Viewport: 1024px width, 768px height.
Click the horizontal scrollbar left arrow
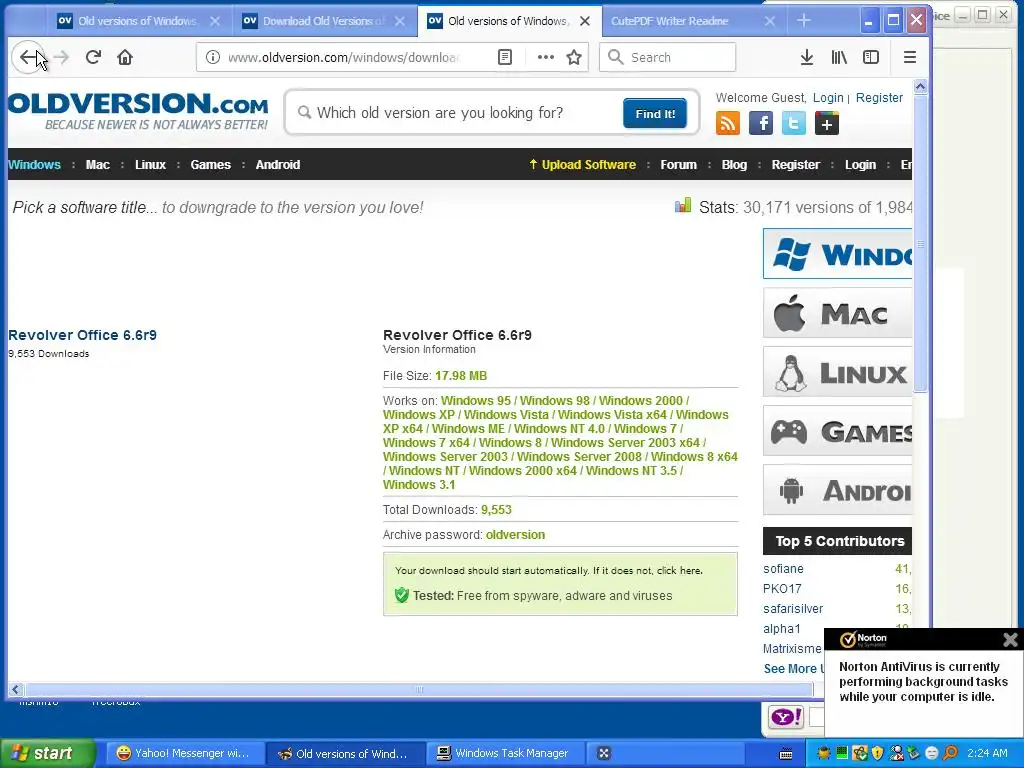tap(16, 689)
